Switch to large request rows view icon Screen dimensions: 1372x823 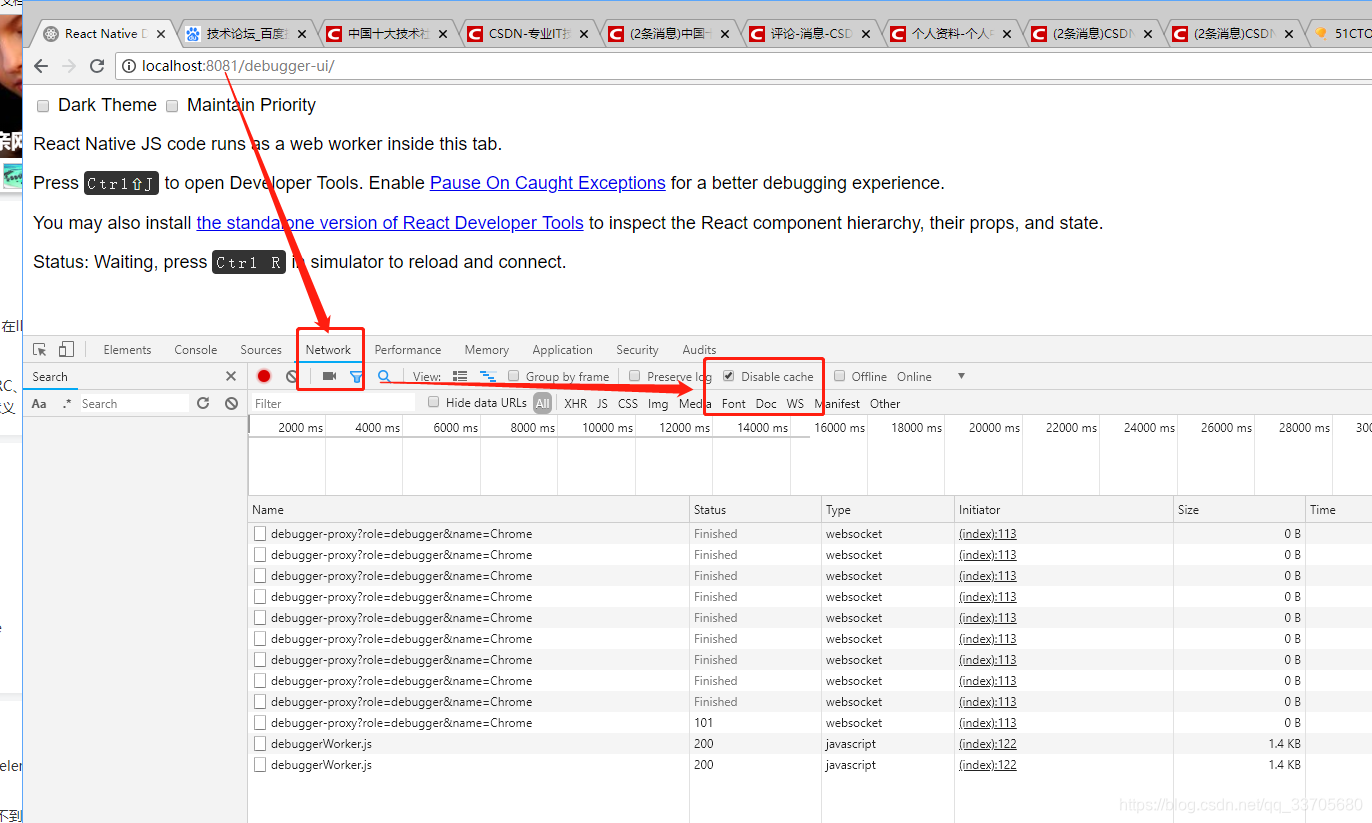coord(460,377)
